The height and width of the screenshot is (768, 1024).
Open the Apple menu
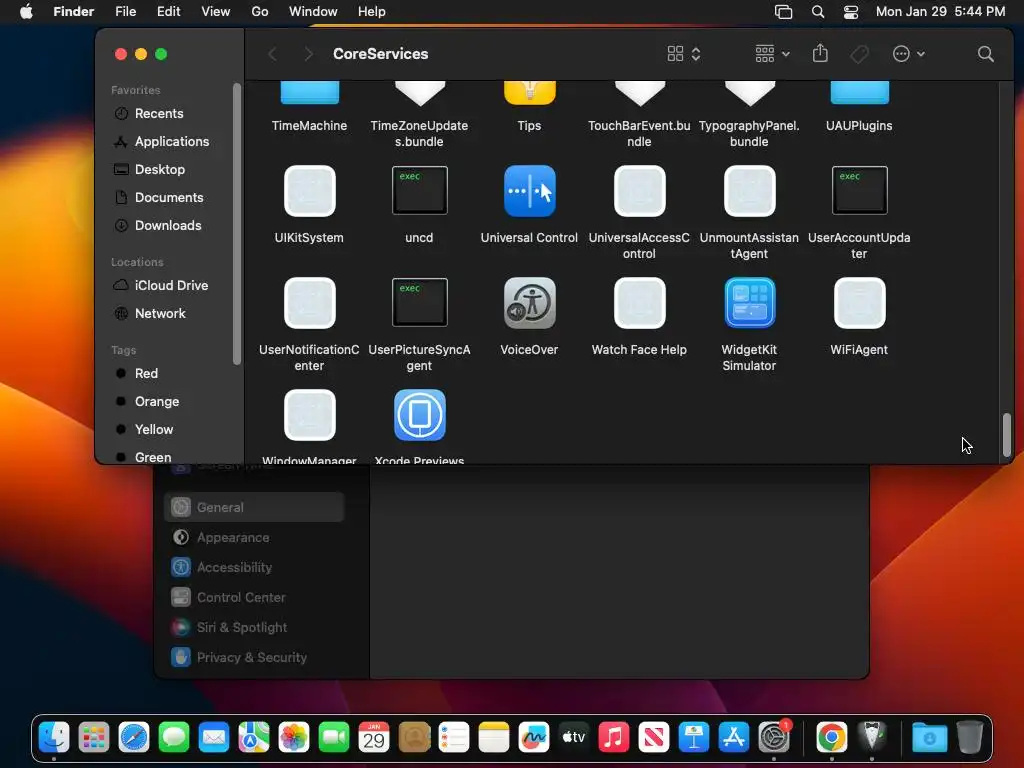click(x=26, y=12)
